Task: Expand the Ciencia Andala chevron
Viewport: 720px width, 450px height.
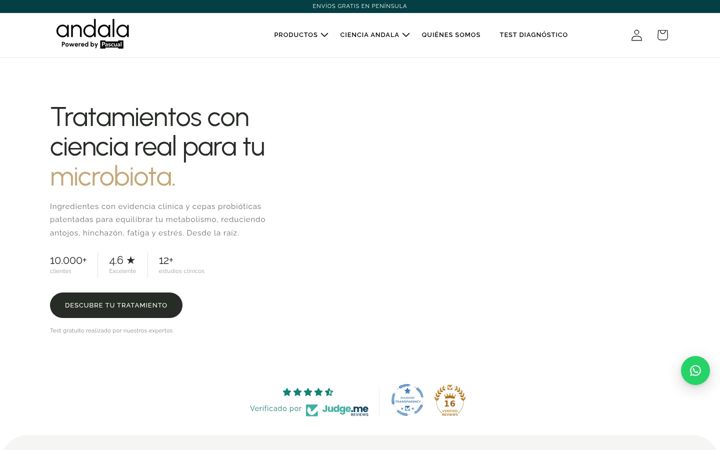Action: point(406,35)
